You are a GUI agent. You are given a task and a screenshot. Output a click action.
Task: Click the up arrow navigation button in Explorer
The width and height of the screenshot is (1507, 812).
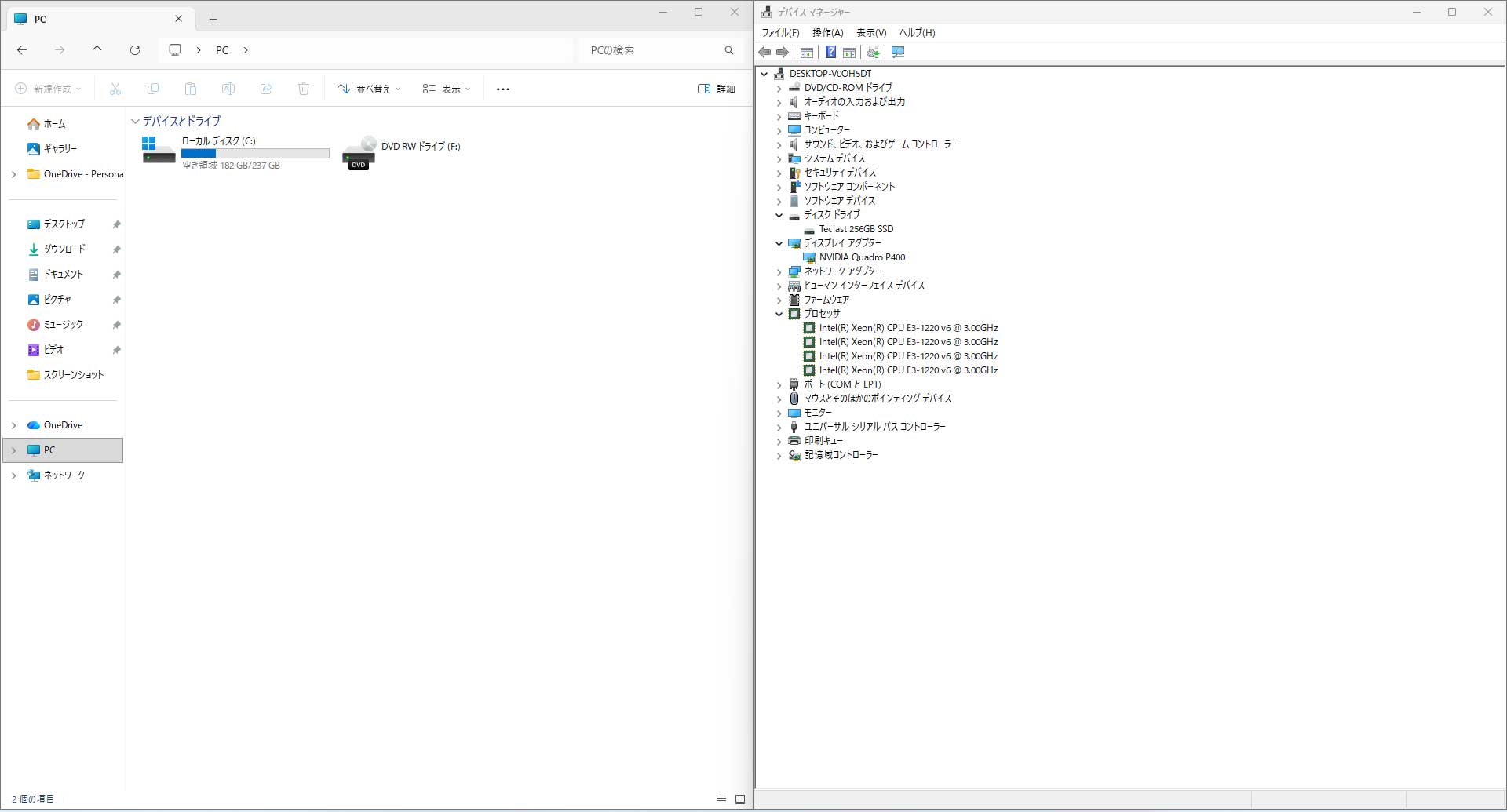tap(97, 50)
